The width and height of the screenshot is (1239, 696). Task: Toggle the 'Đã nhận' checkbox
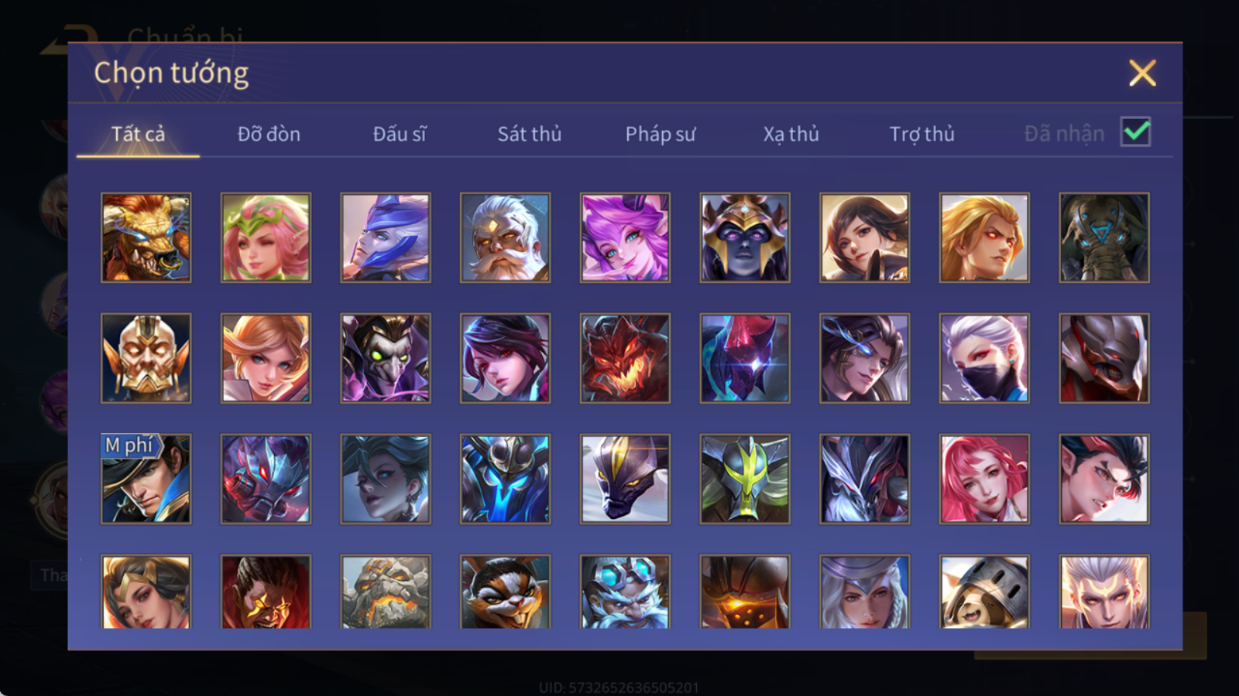pyautogui.click(x=1135, y=133)
